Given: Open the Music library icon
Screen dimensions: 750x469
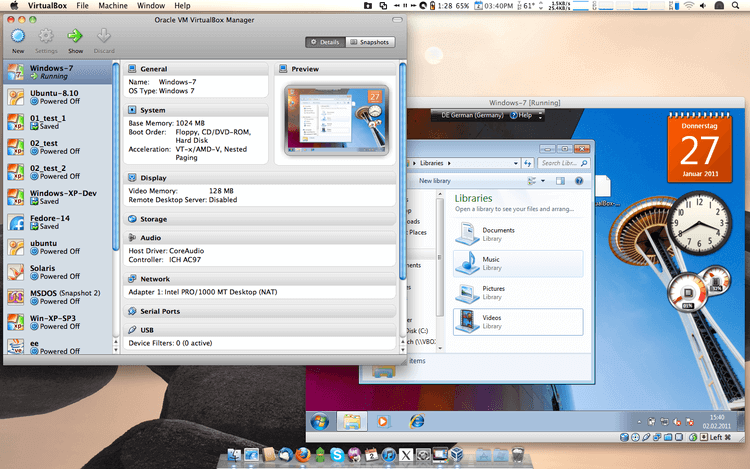Looking at the screenshot, I should (467, 263).
